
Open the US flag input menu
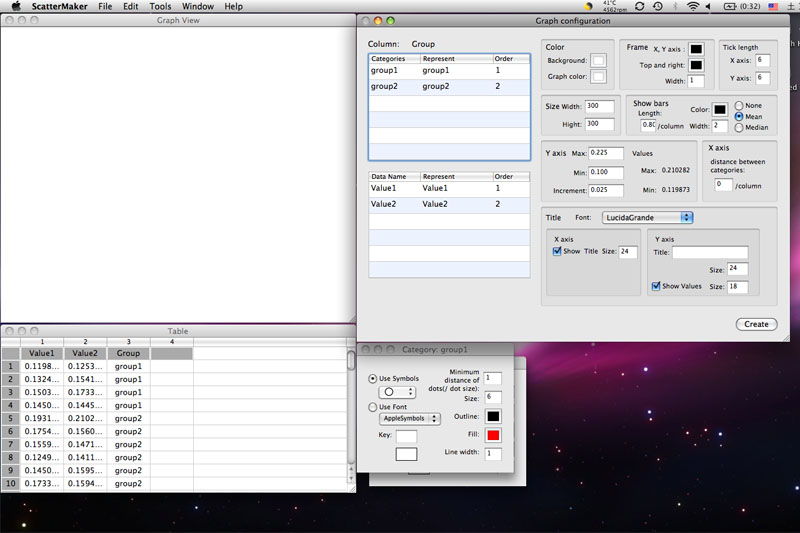[773, 6]
